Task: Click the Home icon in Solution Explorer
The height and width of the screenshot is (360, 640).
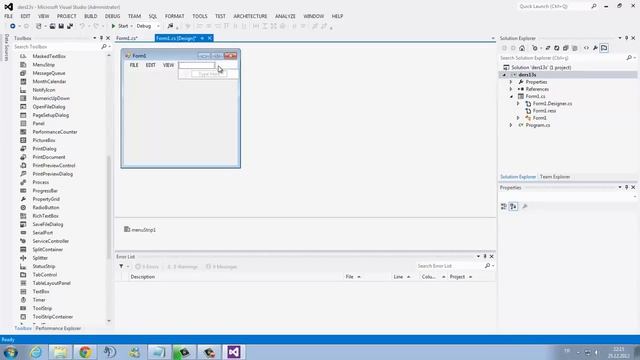Action: pos(522,48)
